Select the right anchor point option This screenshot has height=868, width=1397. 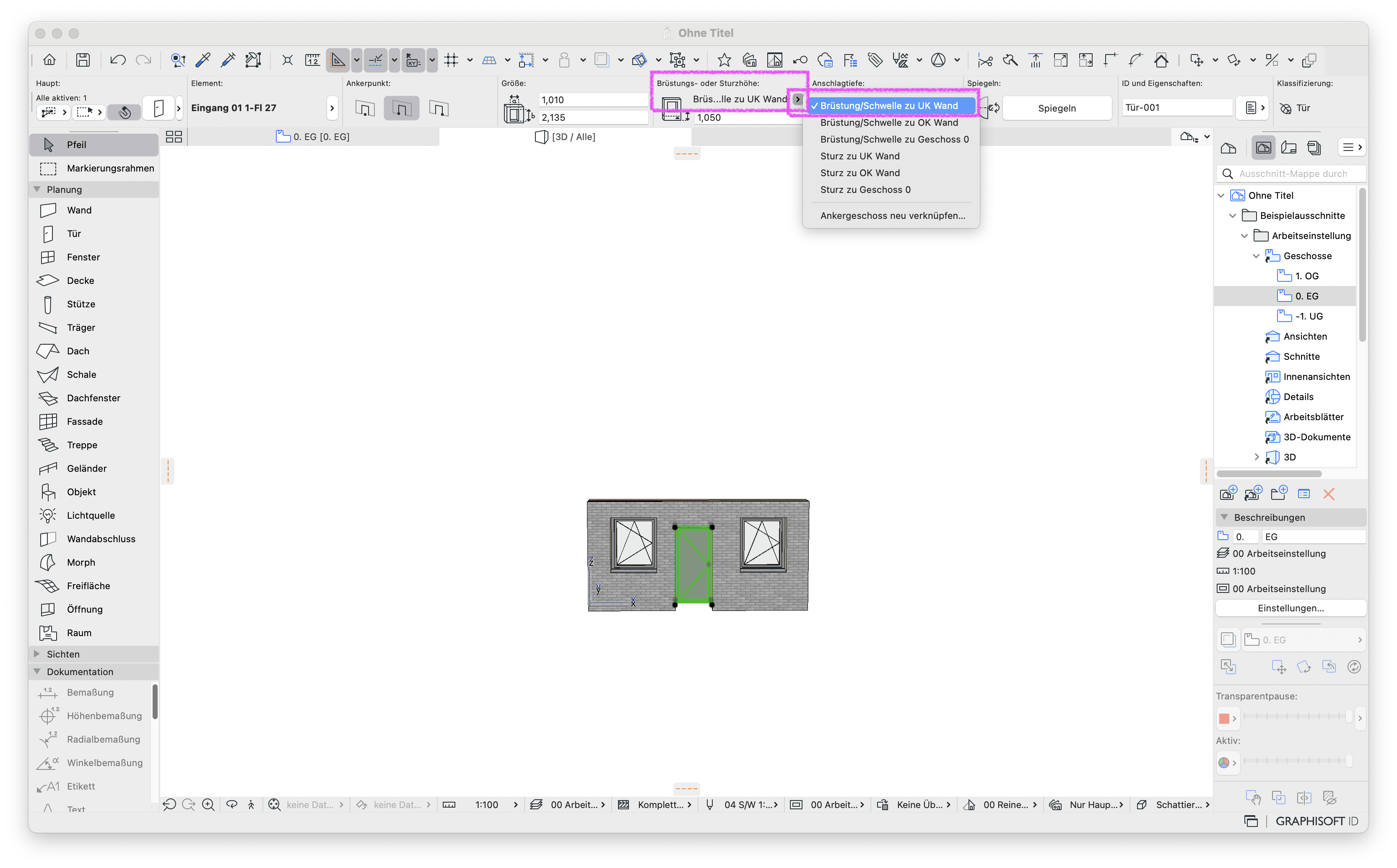439,108
